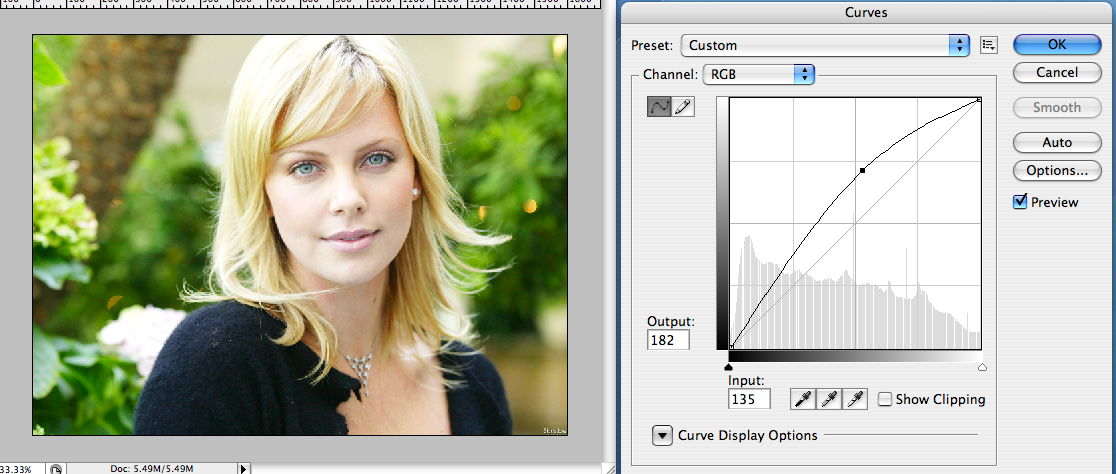Click the Smooth button

point(1057,107)
